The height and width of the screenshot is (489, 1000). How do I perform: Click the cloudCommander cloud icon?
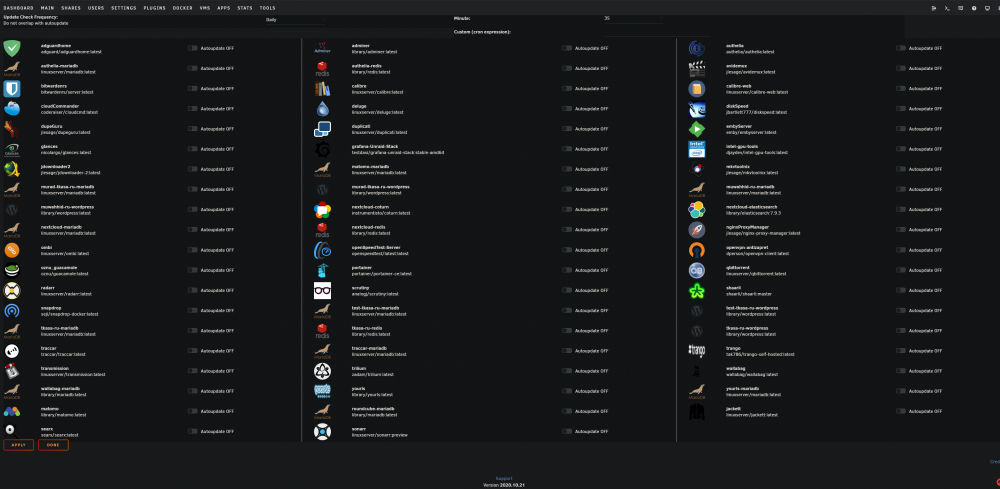[12, 109]
